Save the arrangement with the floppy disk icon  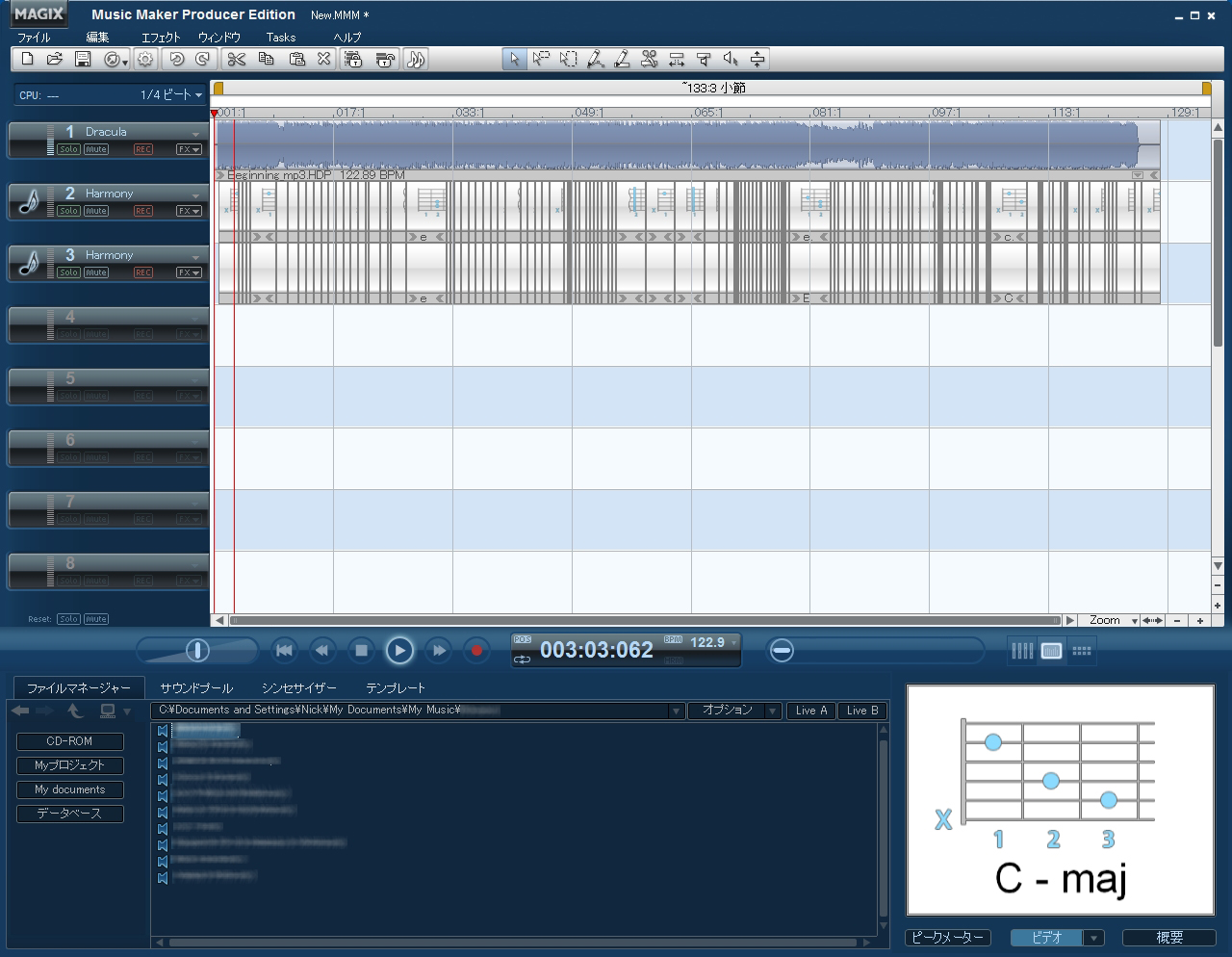click(x=83, y=59)
